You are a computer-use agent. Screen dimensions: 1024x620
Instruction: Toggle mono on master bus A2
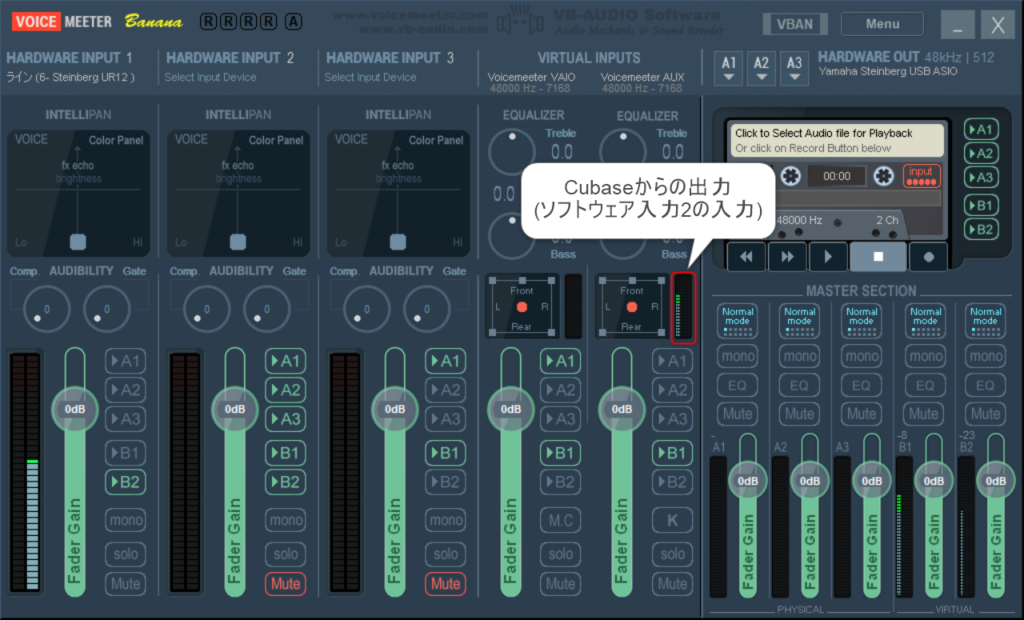click(799, 356)
